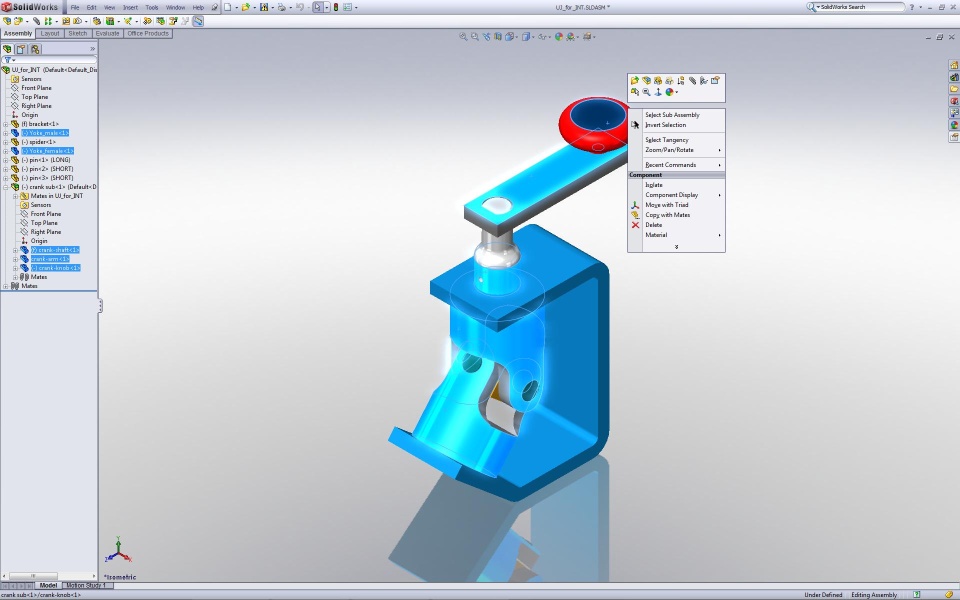Choose Isolate in context menu
Viewport: 960px width, 600px height.
click(x=677, y=185)
